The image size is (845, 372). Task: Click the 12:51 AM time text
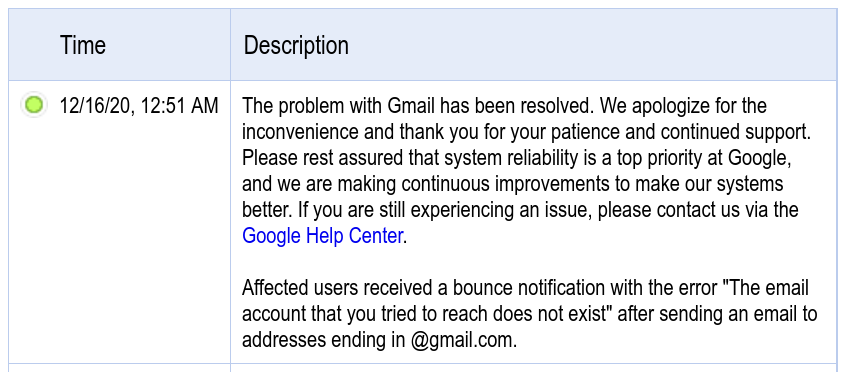(x=179, y=106)
